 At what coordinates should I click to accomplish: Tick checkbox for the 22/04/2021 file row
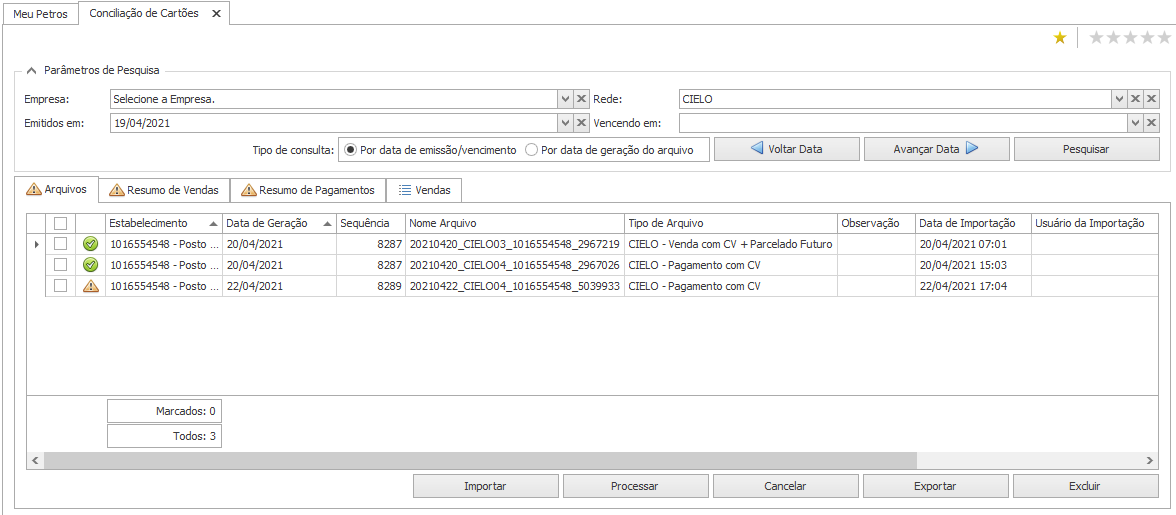point(60,286)
